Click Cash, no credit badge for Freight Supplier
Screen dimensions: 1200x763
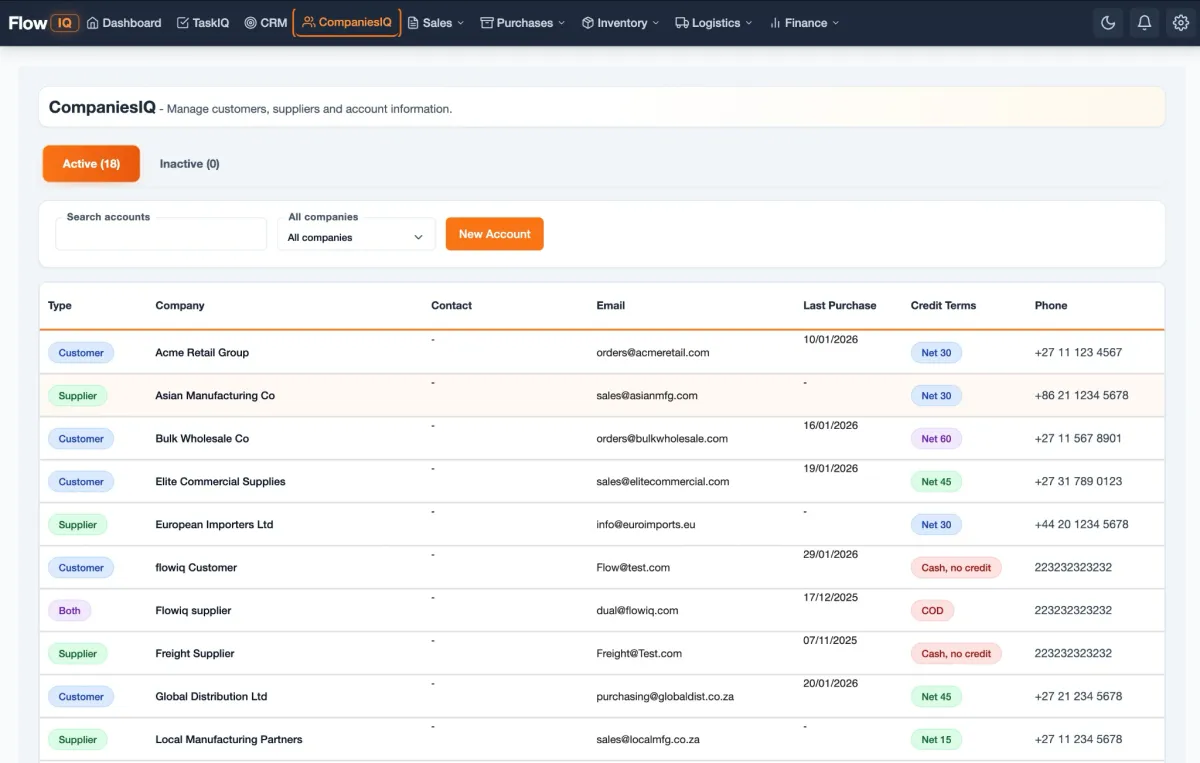coord(956,654)
